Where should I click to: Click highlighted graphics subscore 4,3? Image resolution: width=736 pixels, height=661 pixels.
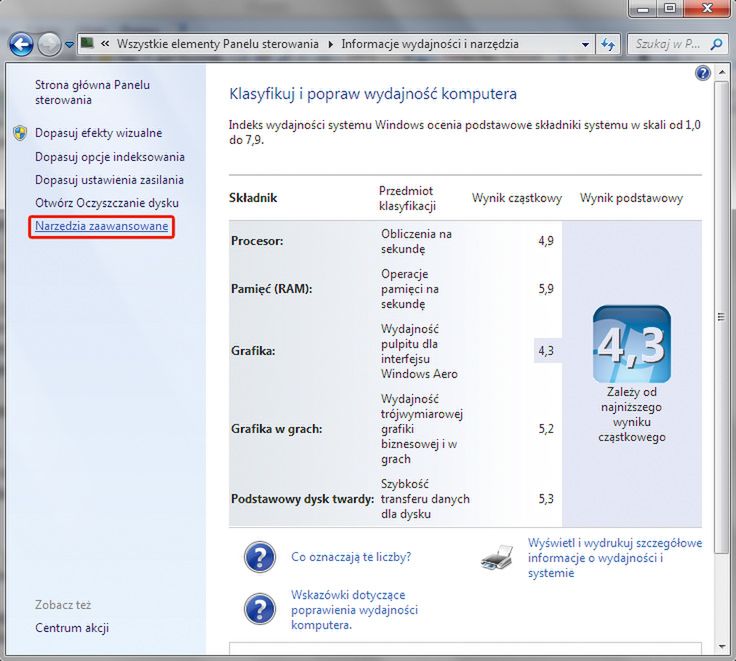tap(546, 351)
